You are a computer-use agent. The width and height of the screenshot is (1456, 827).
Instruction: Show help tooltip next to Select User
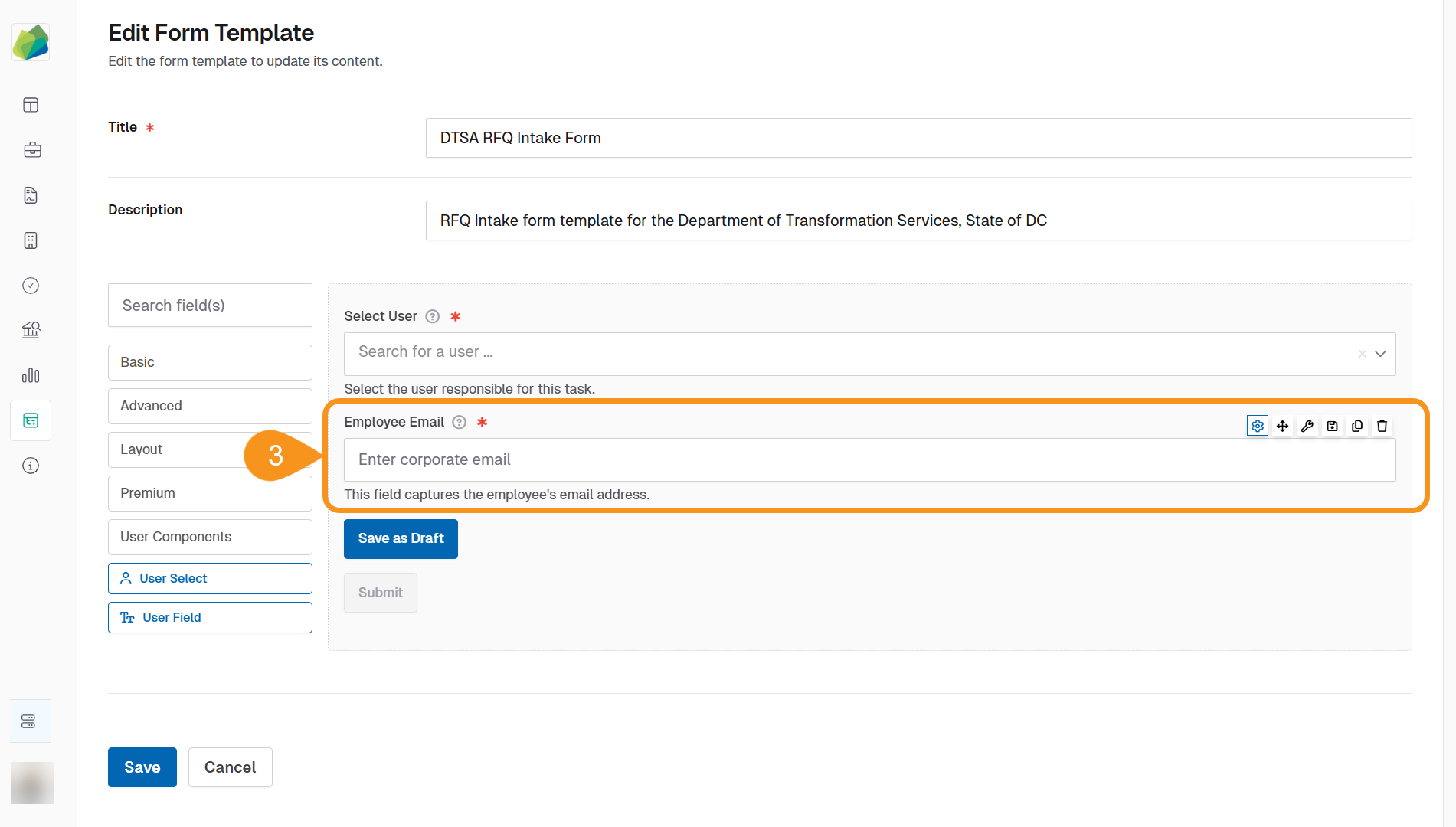[433, 316]
